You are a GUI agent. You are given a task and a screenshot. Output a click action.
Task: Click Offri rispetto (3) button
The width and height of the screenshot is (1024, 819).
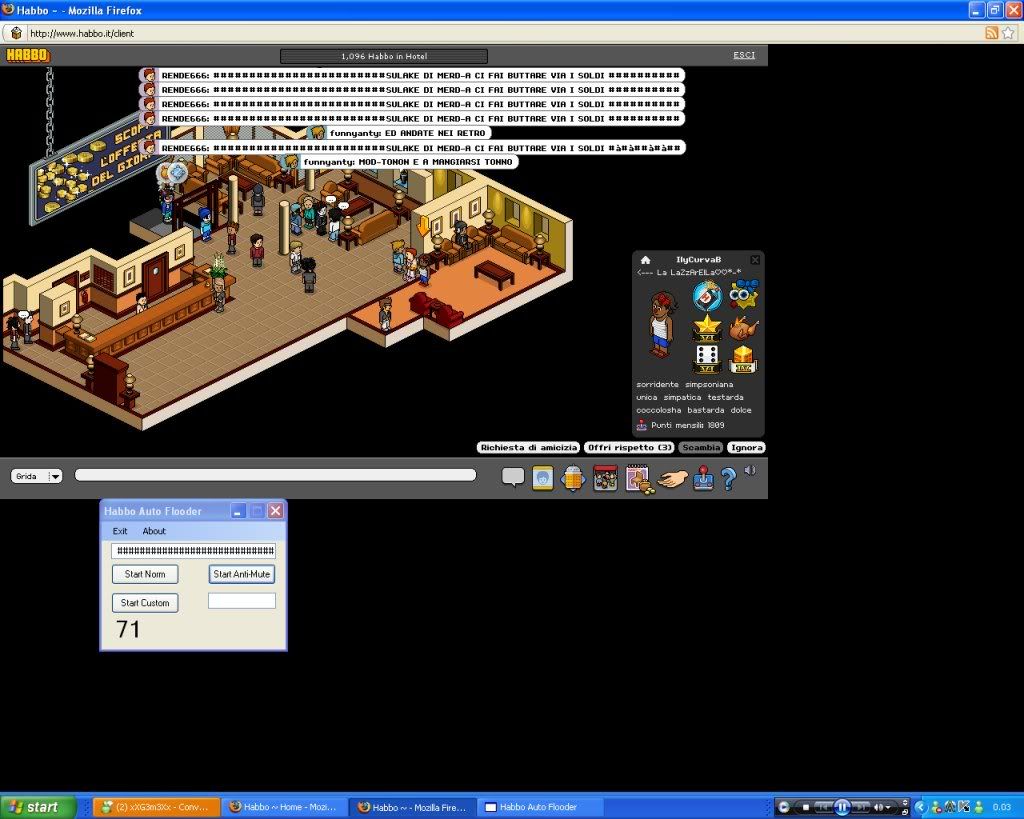coord(630,447)
